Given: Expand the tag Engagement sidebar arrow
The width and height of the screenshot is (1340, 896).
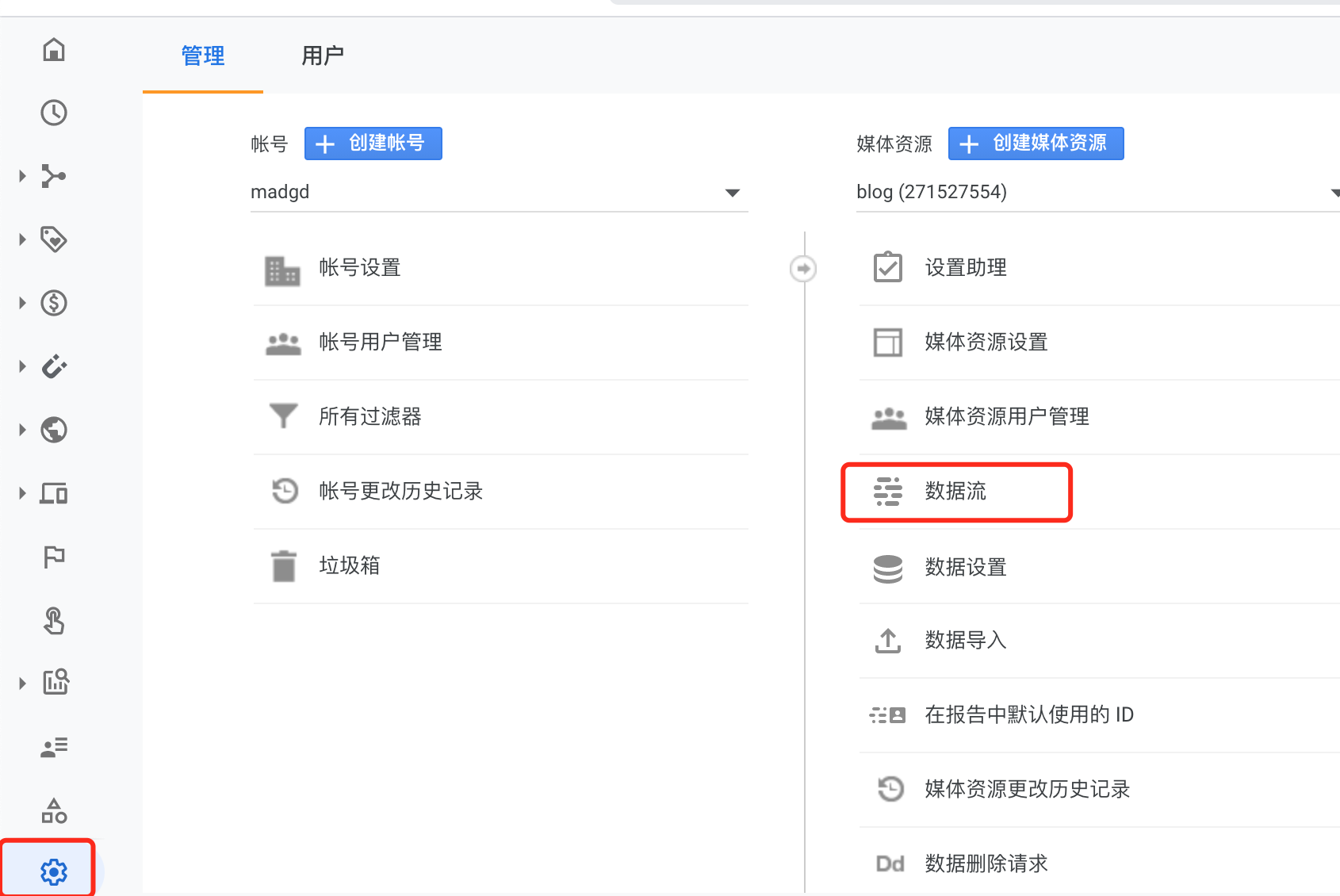Looking at the screenshot, I should click(x=22, y=239).
